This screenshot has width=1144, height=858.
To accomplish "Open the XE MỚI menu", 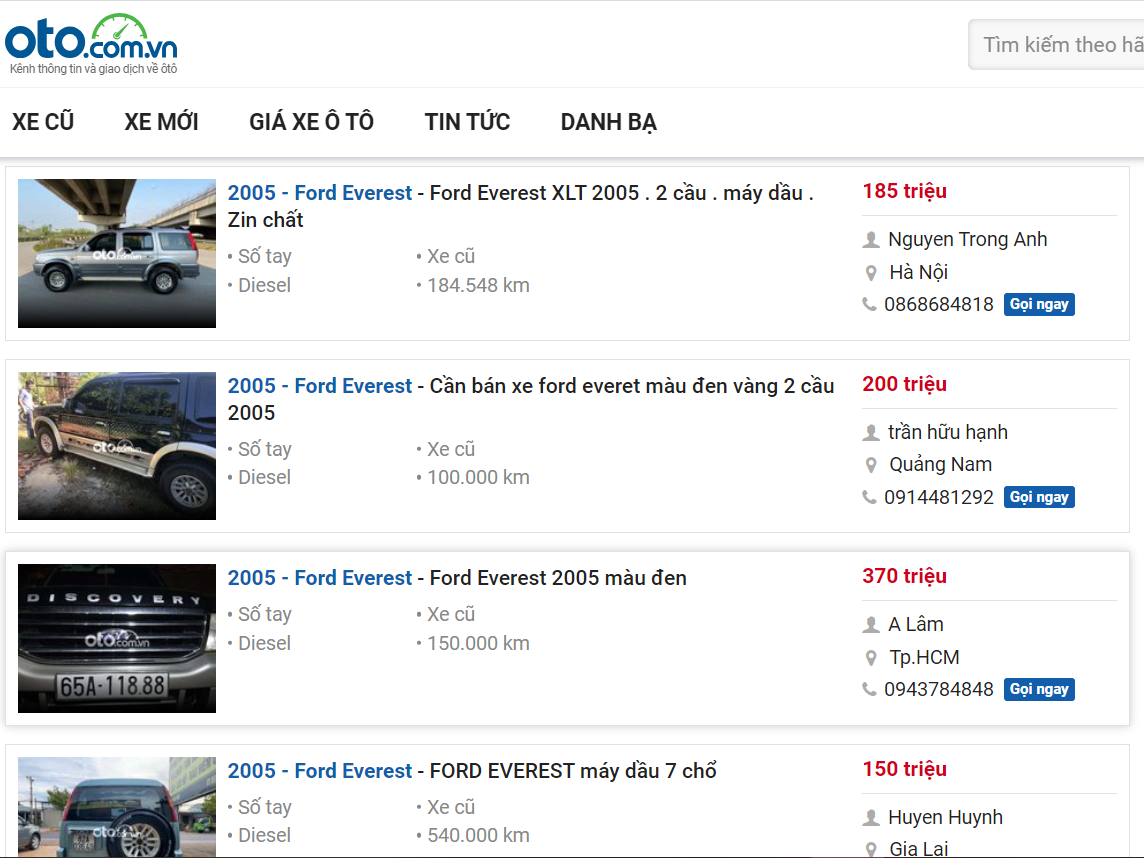I will click(x=161, y=122).
